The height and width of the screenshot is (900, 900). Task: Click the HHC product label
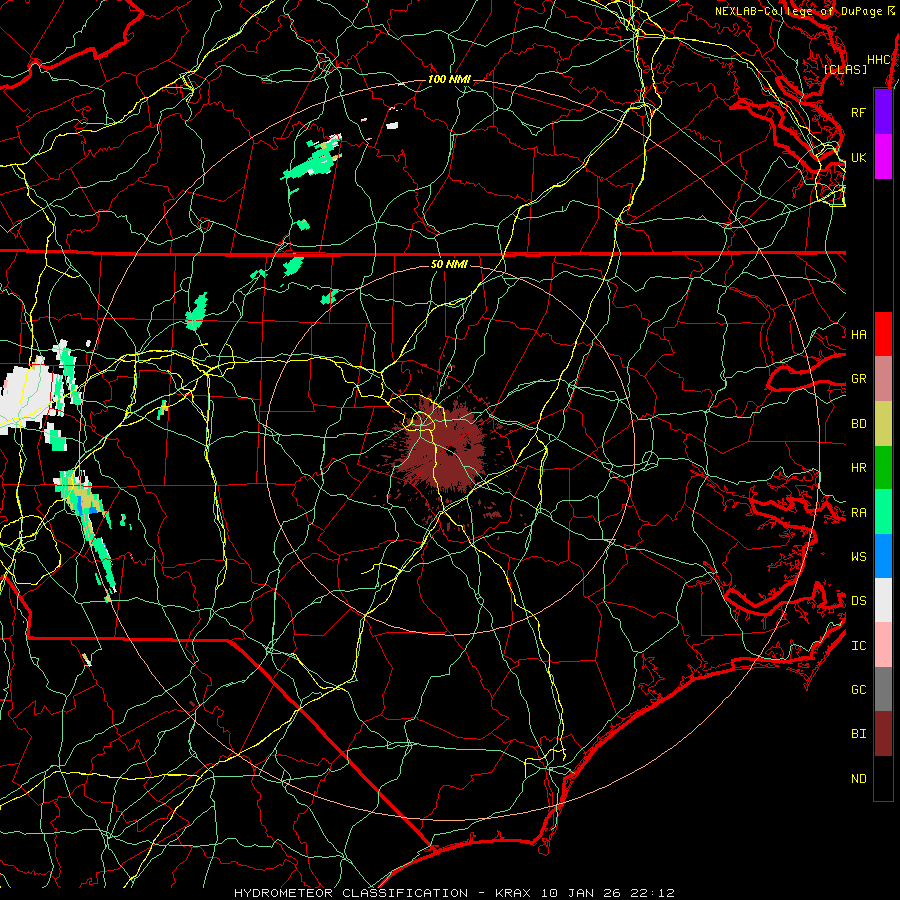(879, 60)
